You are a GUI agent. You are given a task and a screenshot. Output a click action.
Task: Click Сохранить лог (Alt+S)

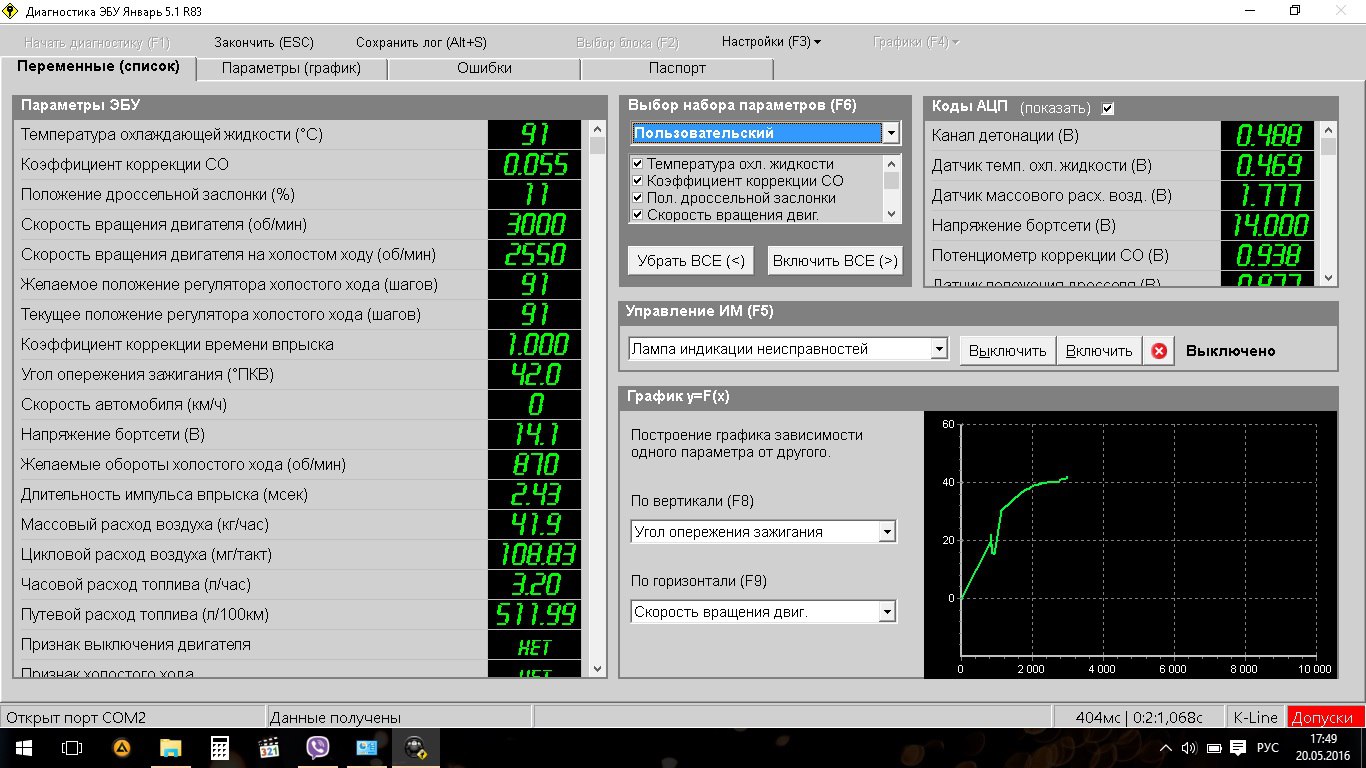[x=421, y=42]
